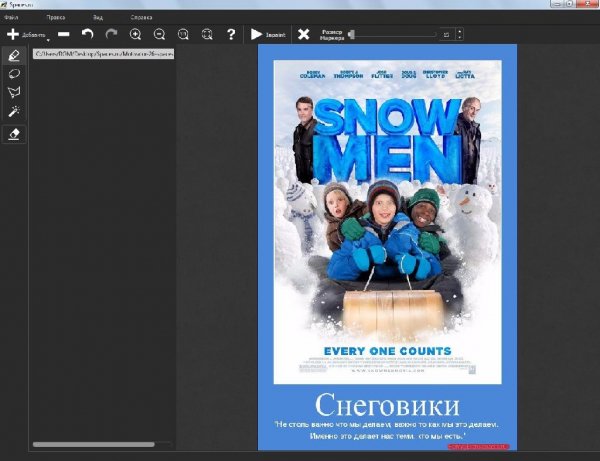
Task: Select the Eraser tool
Action: pyautogui.click(x=14, y=134)
